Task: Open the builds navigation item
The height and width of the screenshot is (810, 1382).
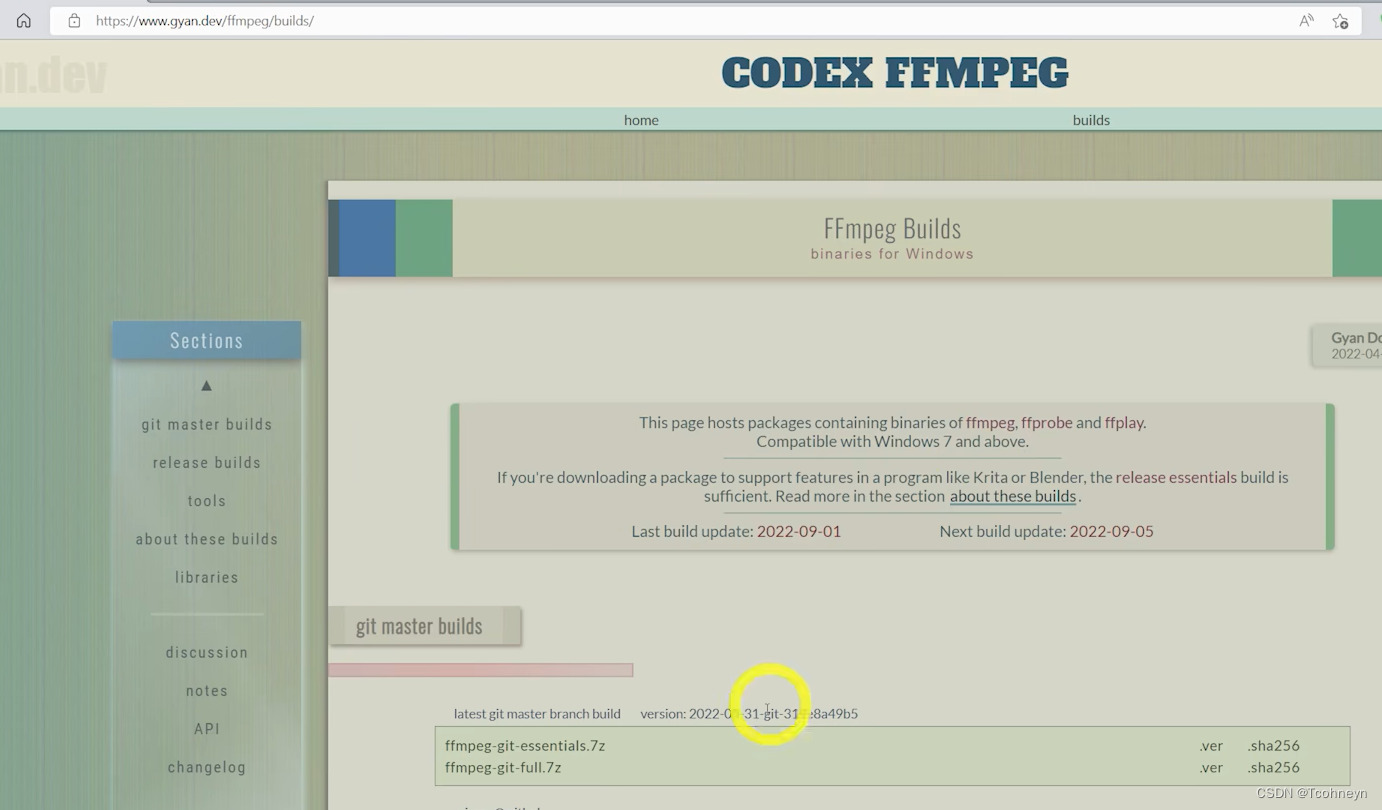Action: tap(1091, 119)
